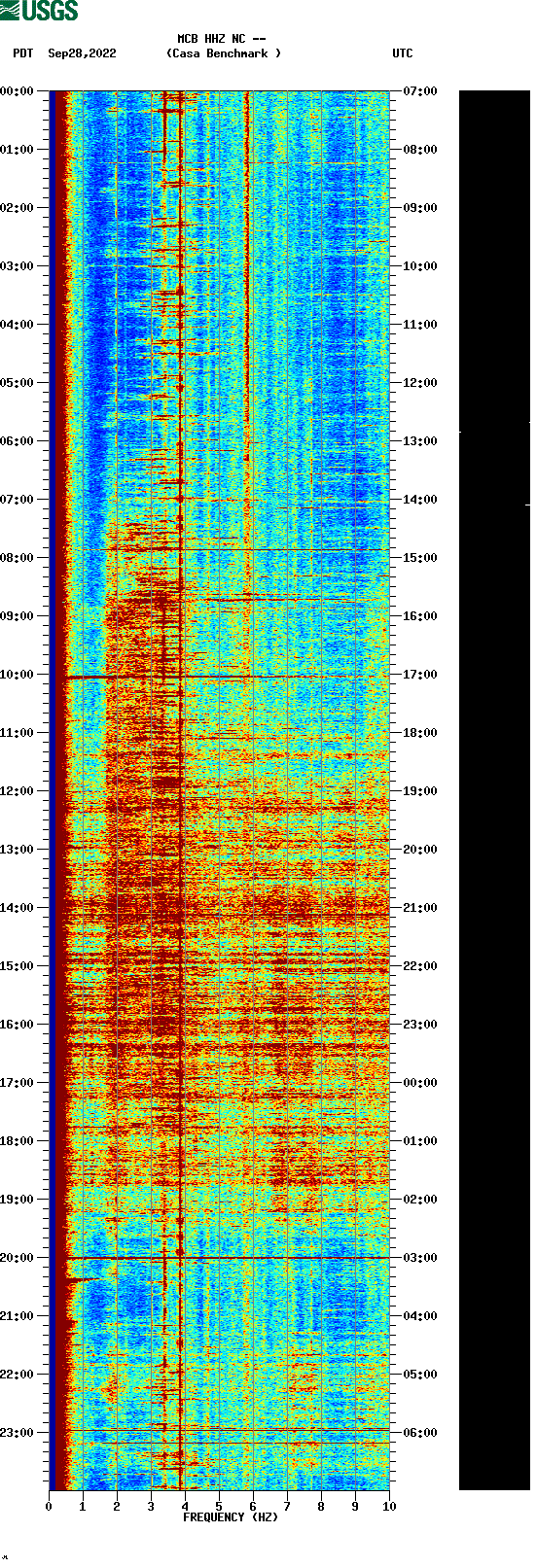Click the PDT timezone label

pyautogui.click(x=22, y=53)
